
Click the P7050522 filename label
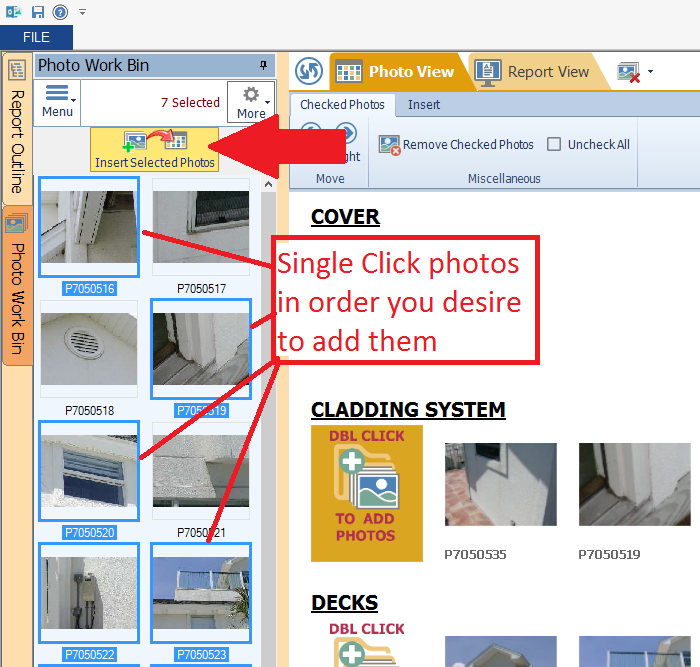90,654
